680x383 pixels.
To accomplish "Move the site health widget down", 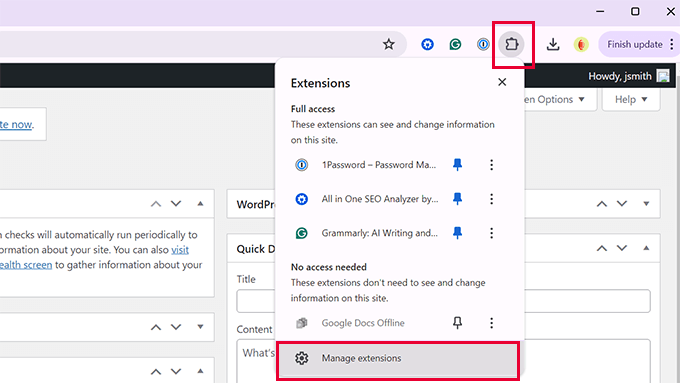I will click(176, 203).
